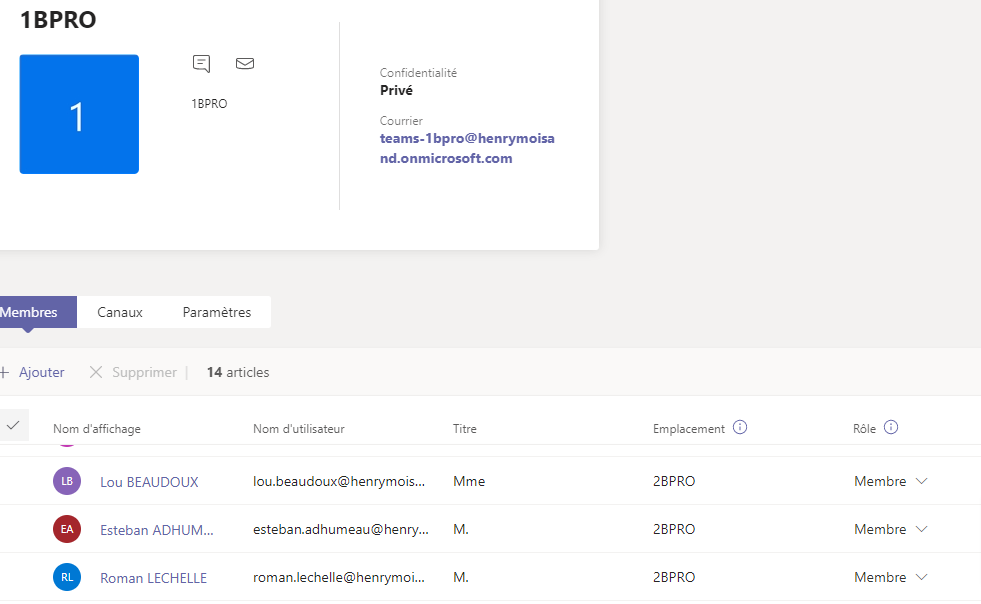Toggle the select-all checkmark in table header
Viewport: 981px width, 604px height.
click(13, 426)
